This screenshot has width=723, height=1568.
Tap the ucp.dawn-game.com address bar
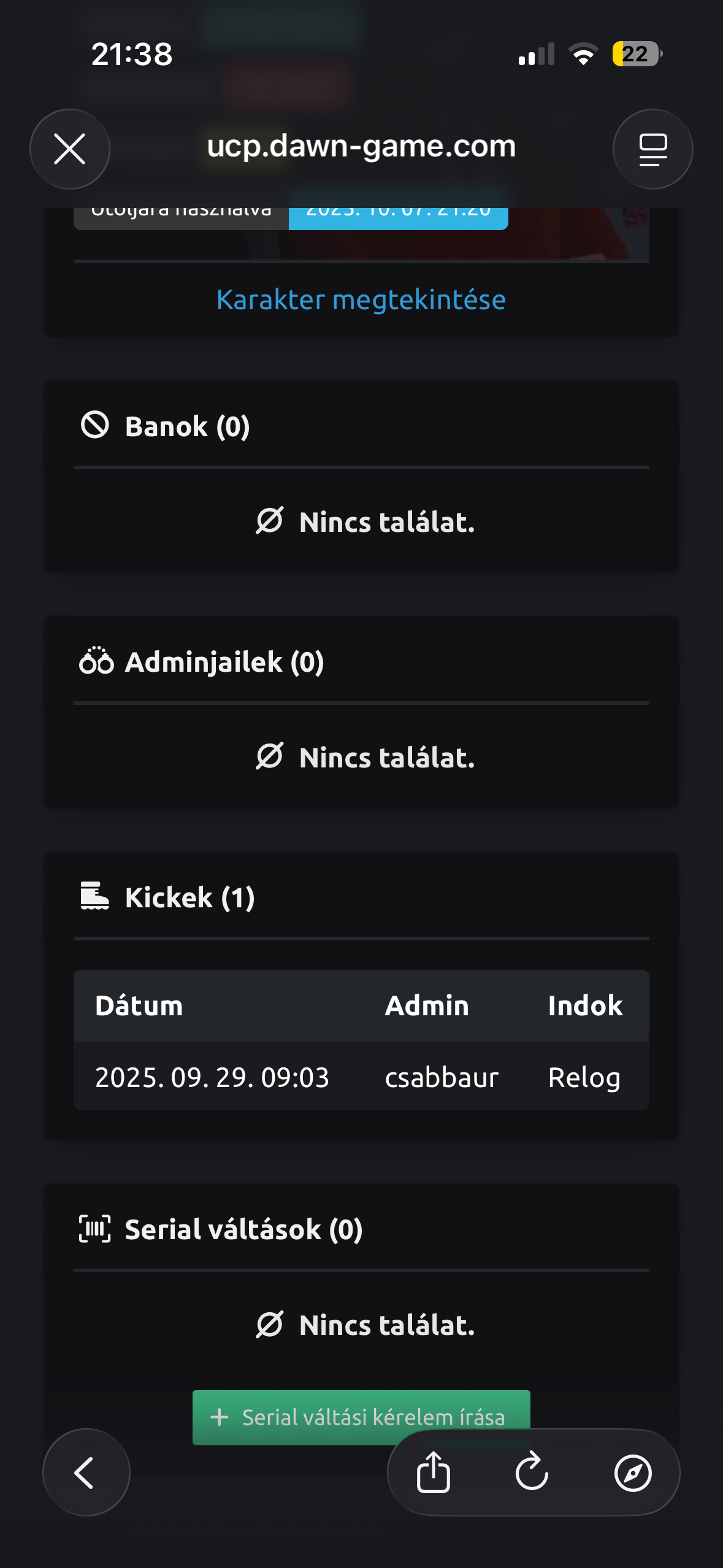coord(361,147)
